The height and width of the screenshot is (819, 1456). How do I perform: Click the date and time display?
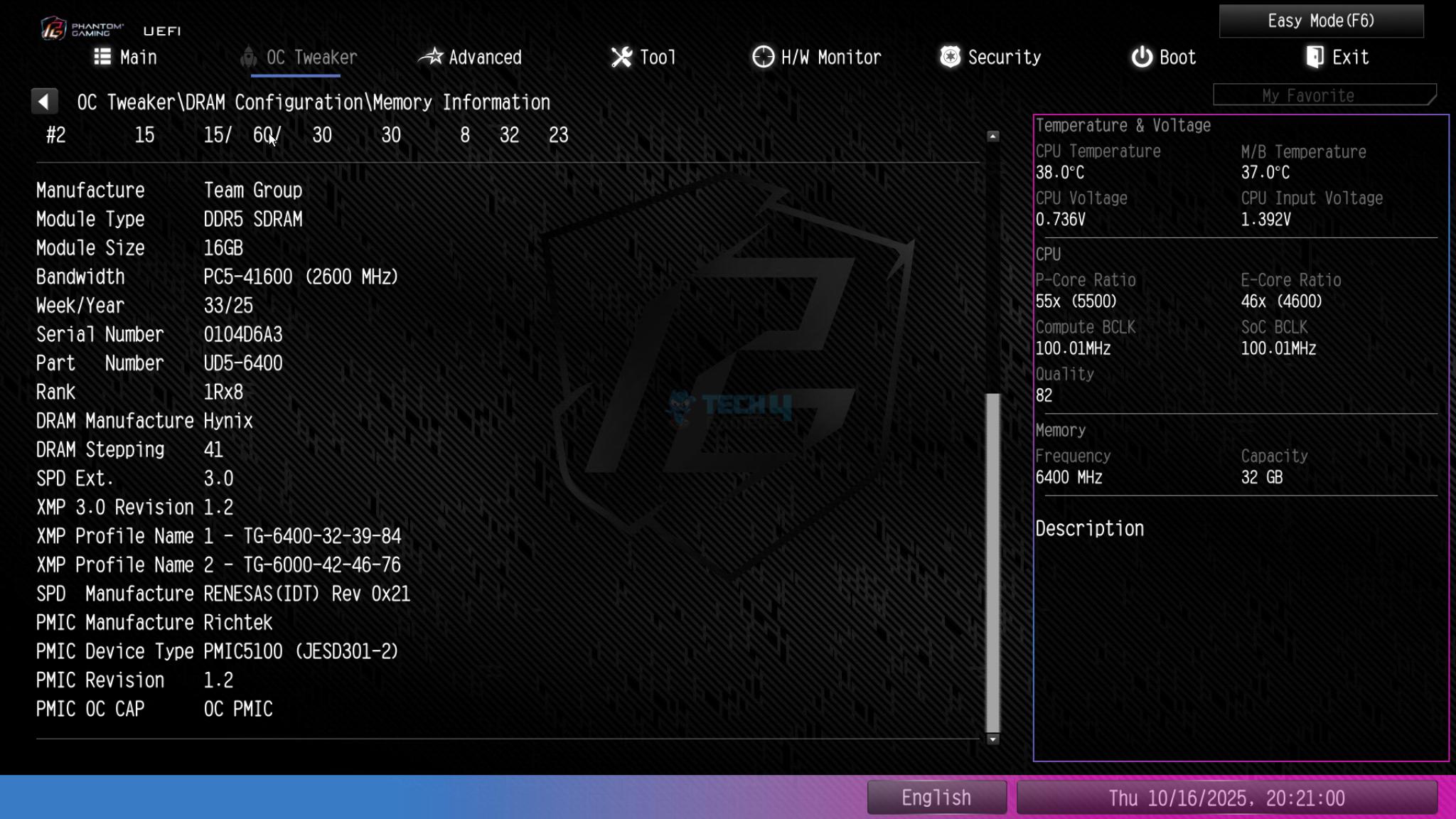(x=1226, y=798)
